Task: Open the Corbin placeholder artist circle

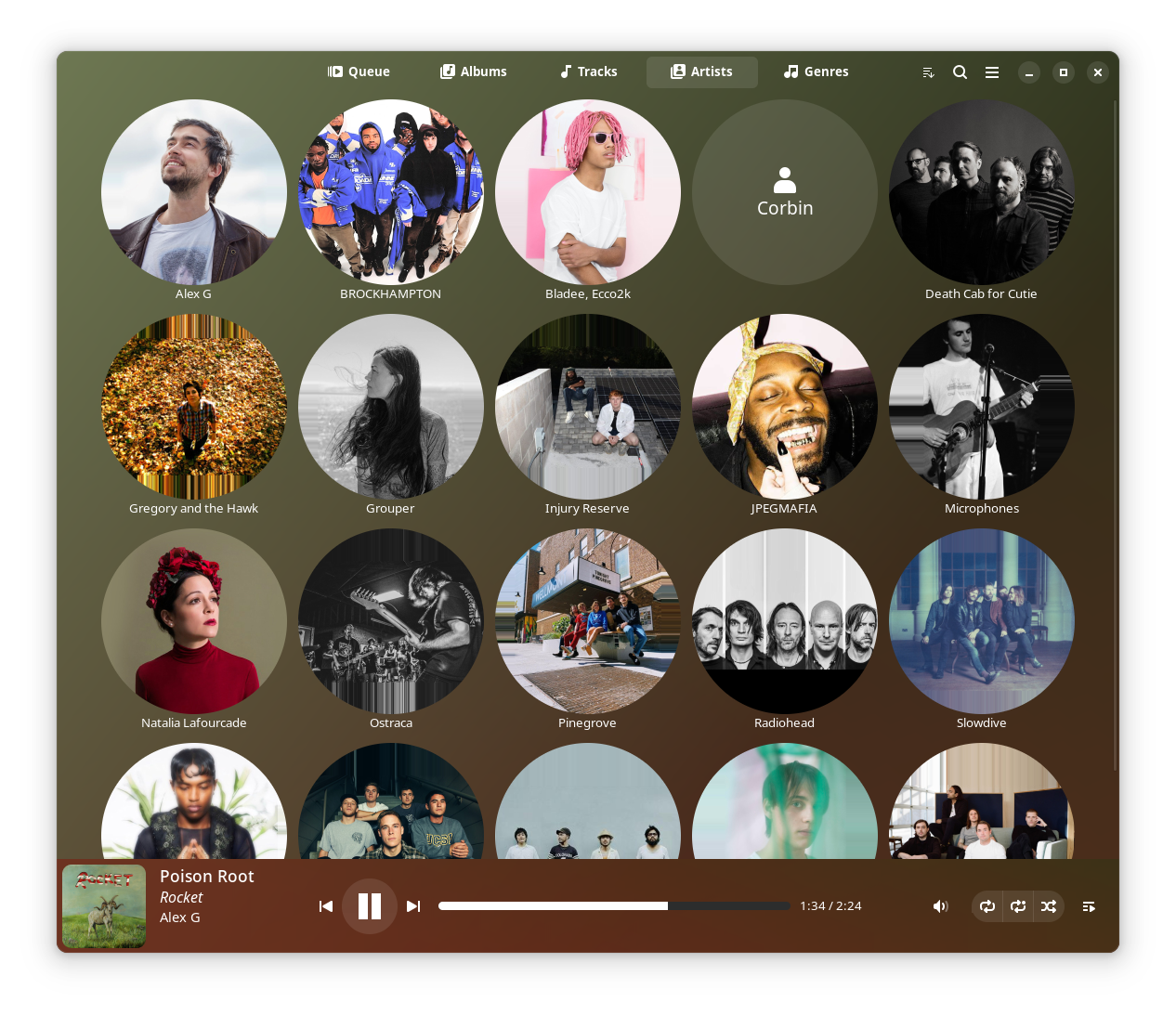Action: pos(785,192)
